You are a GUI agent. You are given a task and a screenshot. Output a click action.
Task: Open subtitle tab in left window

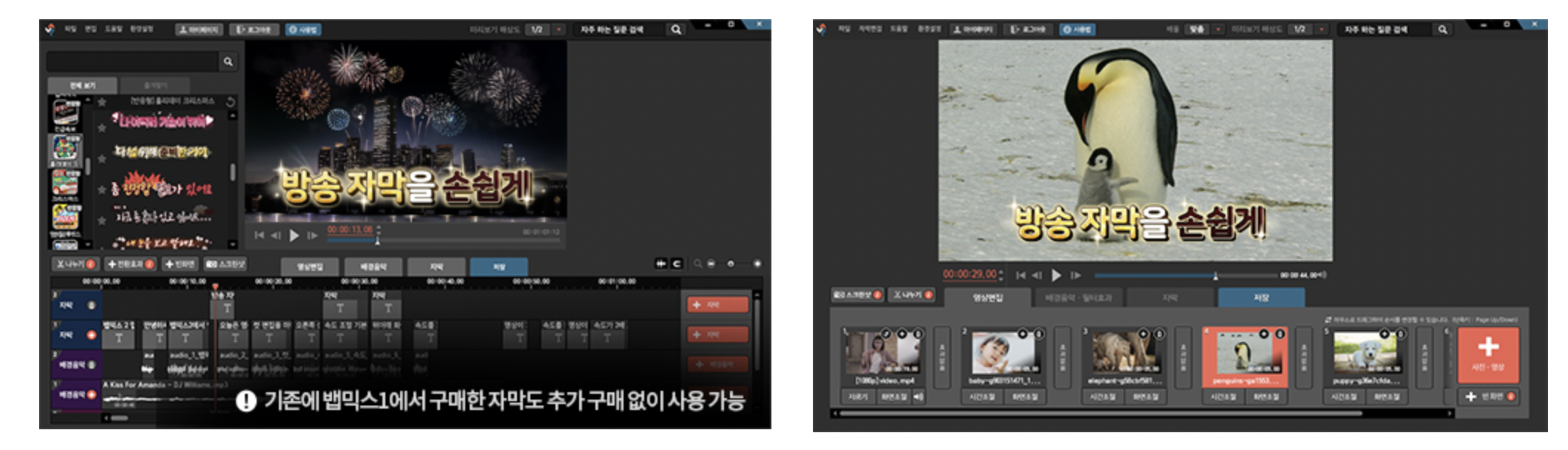click(436, 266)
